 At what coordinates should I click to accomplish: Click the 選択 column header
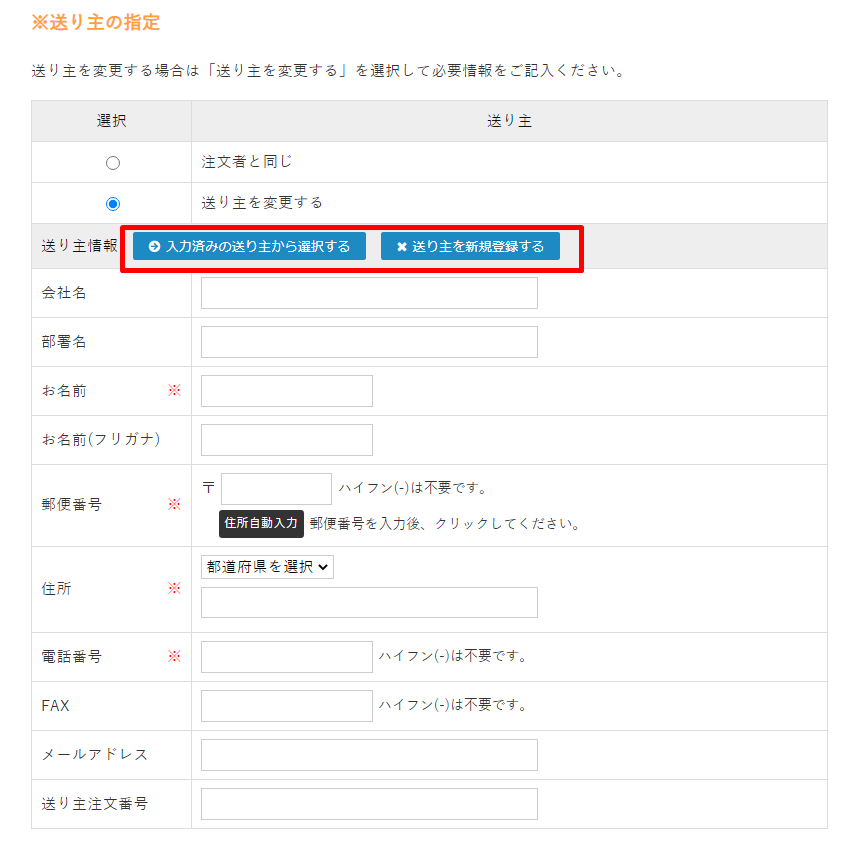pyautogui.click(x=112, y=121)
